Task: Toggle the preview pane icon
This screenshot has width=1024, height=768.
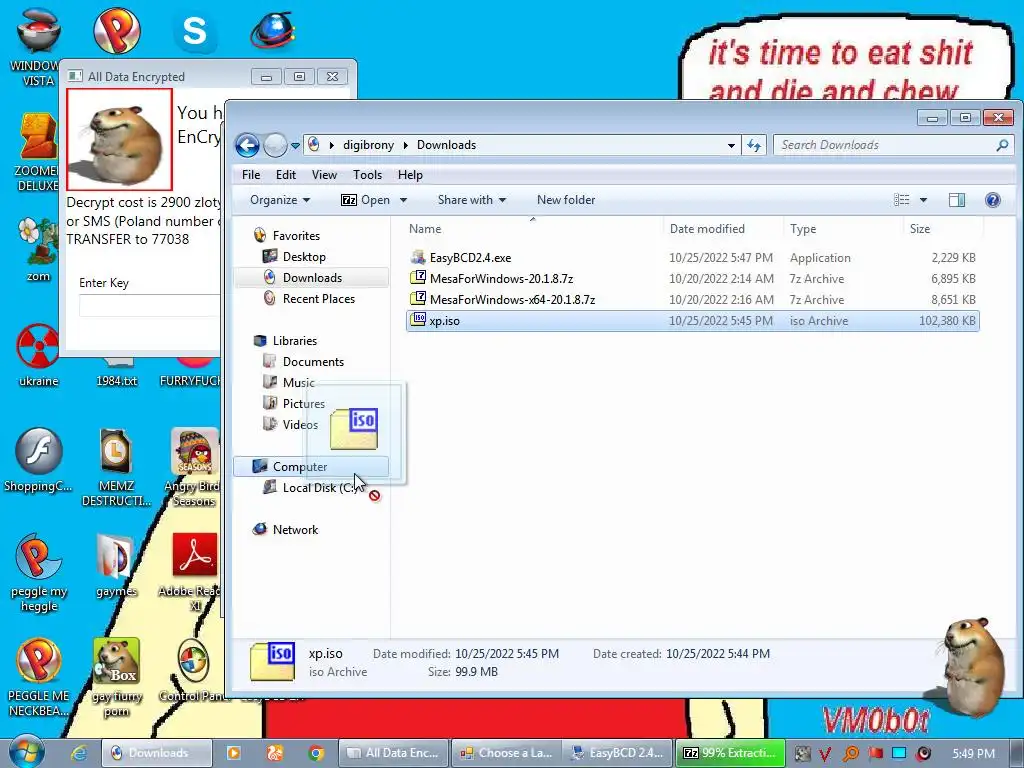Action: coord(957,200)
